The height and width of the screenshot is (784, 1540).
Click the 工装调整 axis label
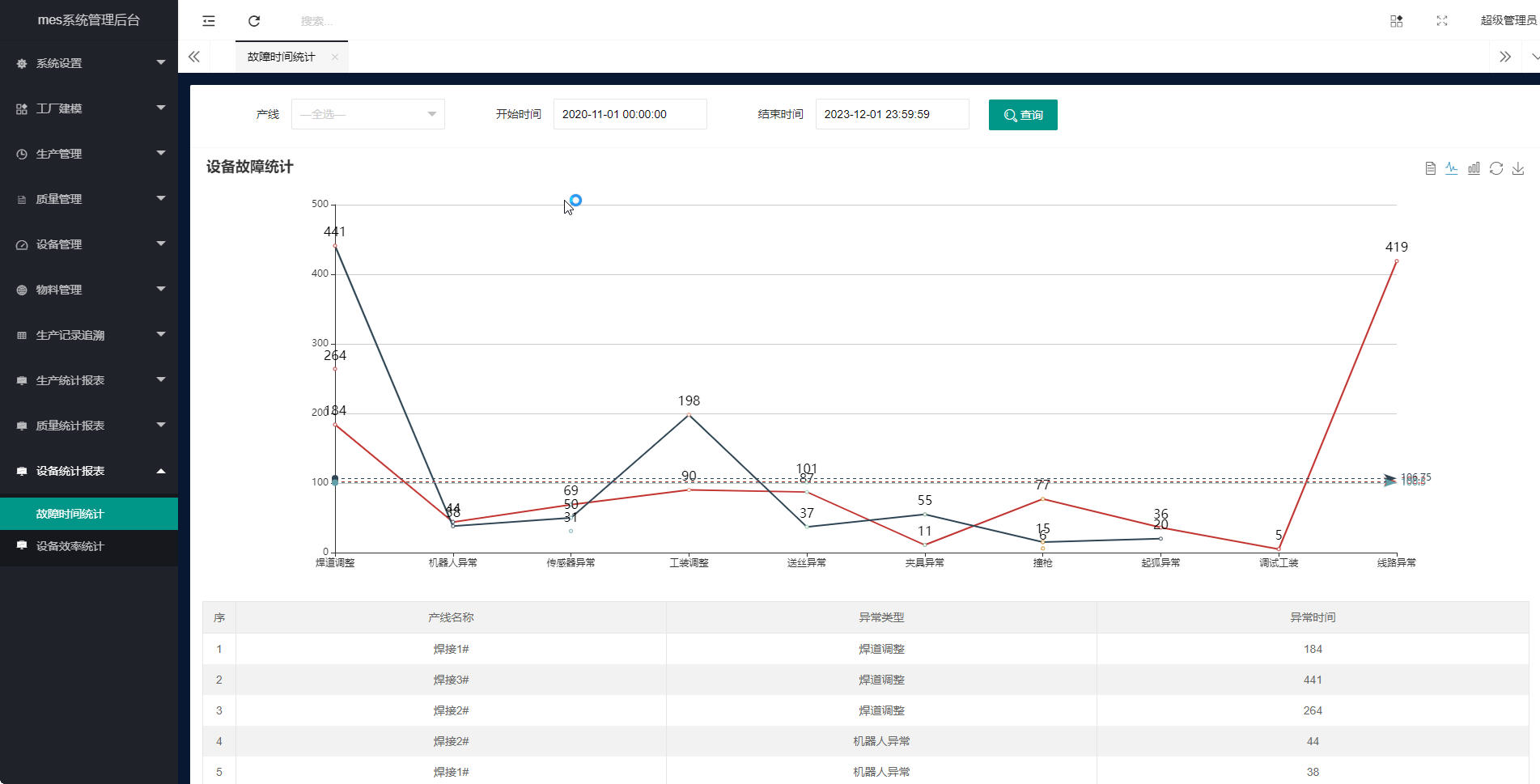click(689, 563)
